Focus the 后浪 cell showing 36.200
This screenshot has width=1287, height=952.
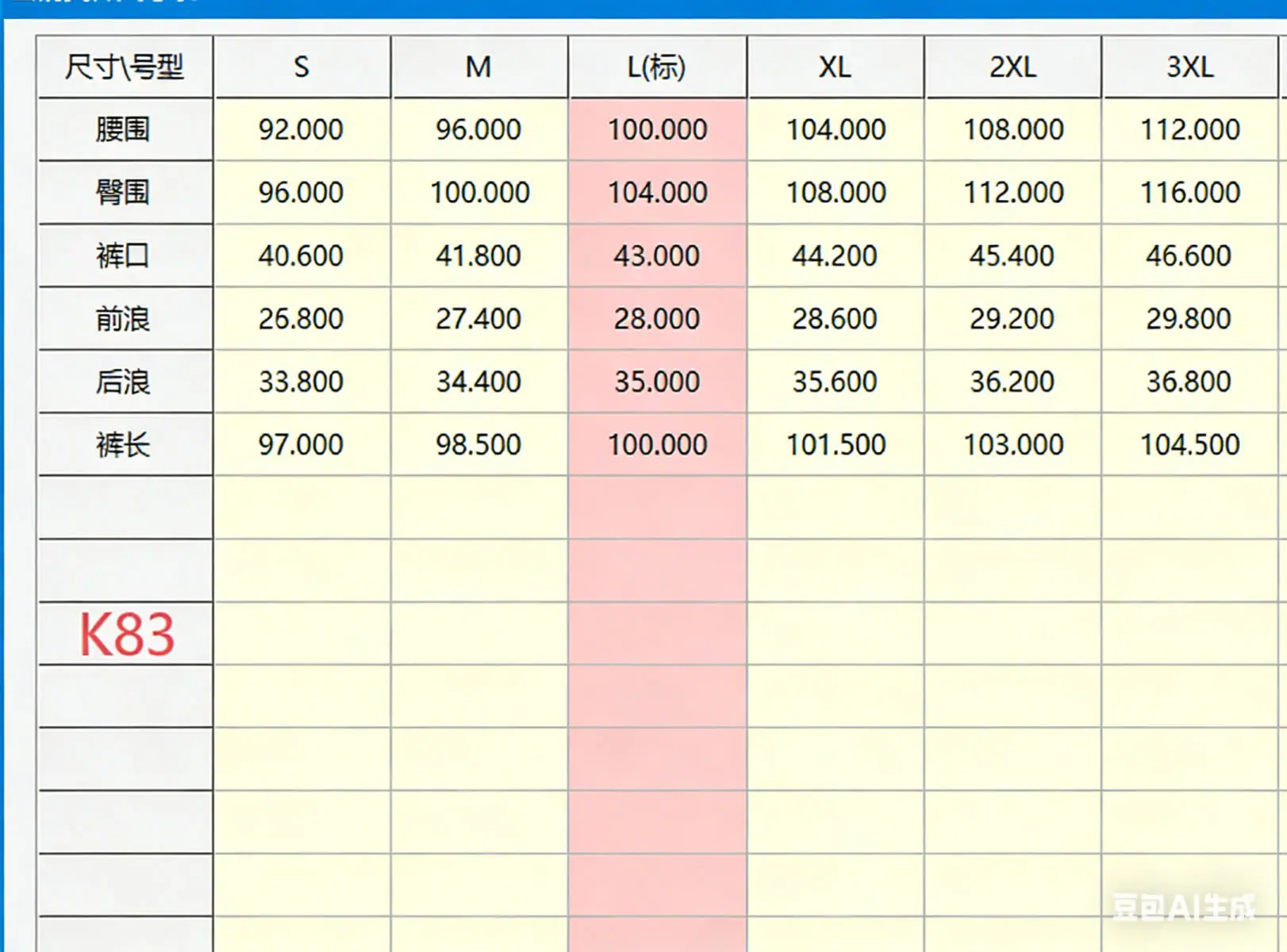click(x=1013, y=382)
